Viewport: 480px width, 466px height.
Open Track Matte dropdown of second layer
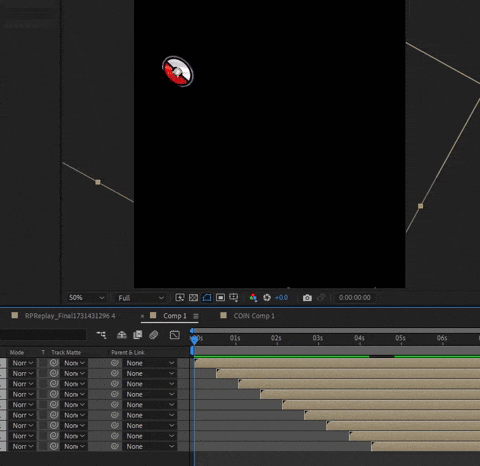pyautogui.click(x=74, y=373)
